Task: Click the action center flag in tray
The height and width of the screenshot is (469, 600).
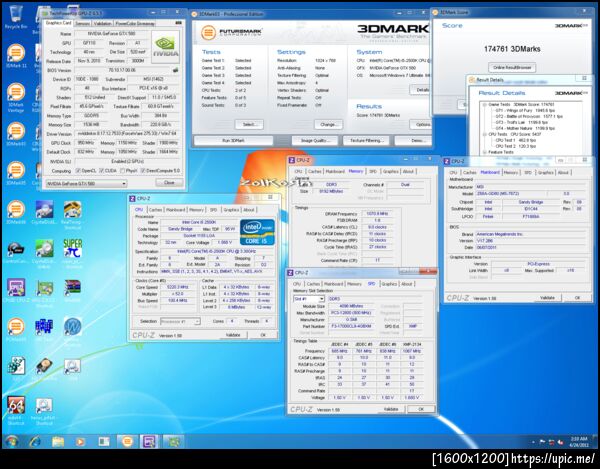Action: point(542,442)
